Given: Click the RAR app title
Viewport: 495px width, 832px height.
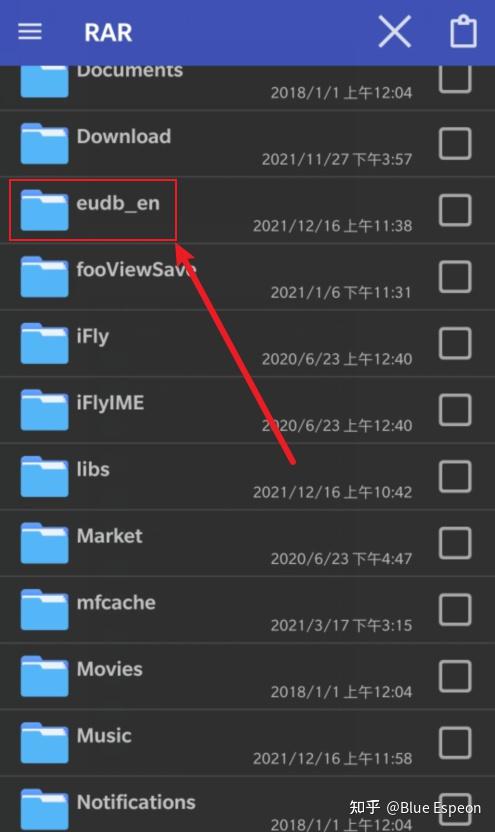Looking at the screenshot, I should tap(108, 32).
